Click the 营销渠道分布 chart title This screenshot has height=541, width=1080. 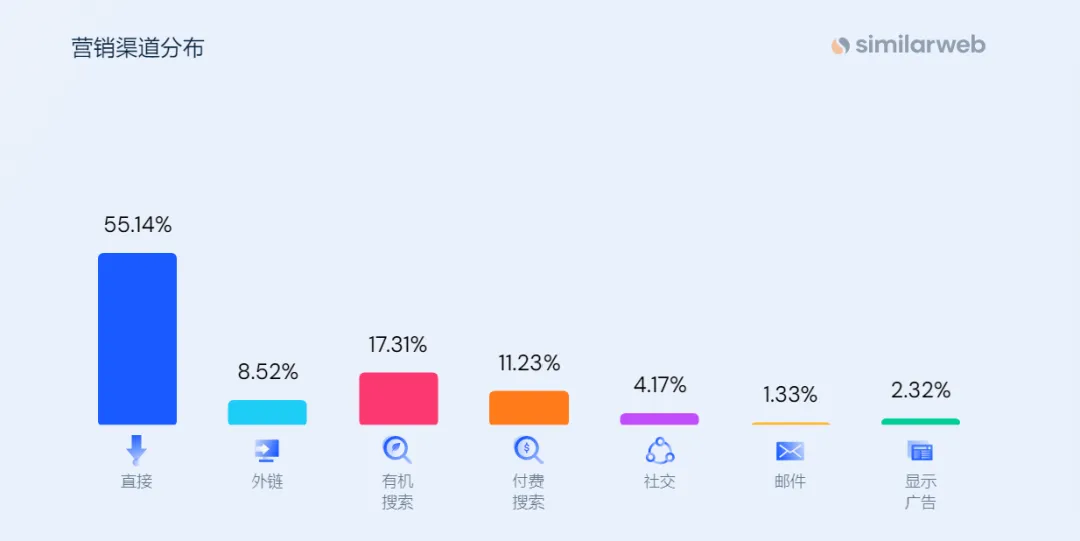point(138,48)
